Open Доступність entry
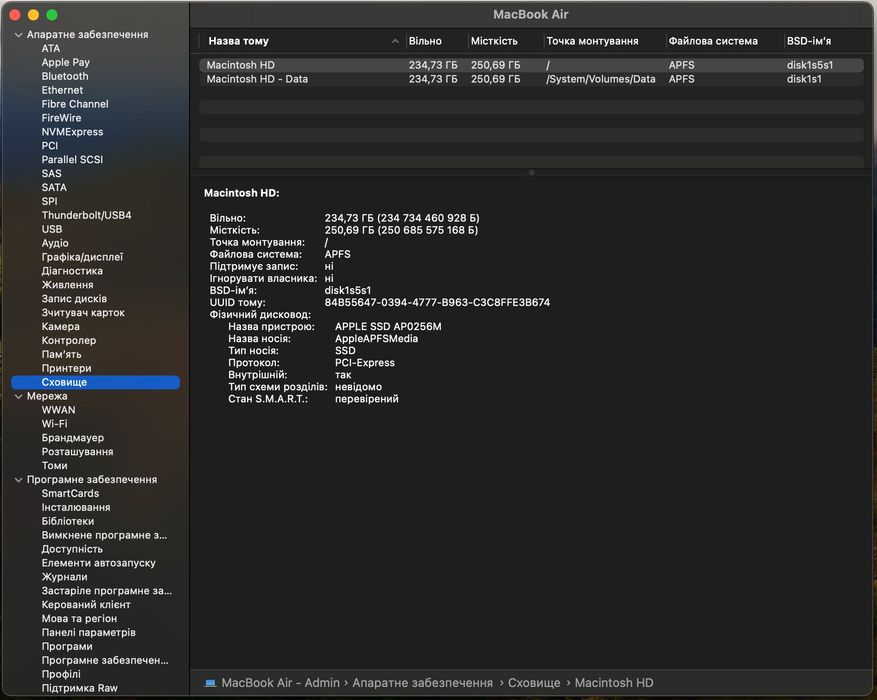 [x=72, y=549]
